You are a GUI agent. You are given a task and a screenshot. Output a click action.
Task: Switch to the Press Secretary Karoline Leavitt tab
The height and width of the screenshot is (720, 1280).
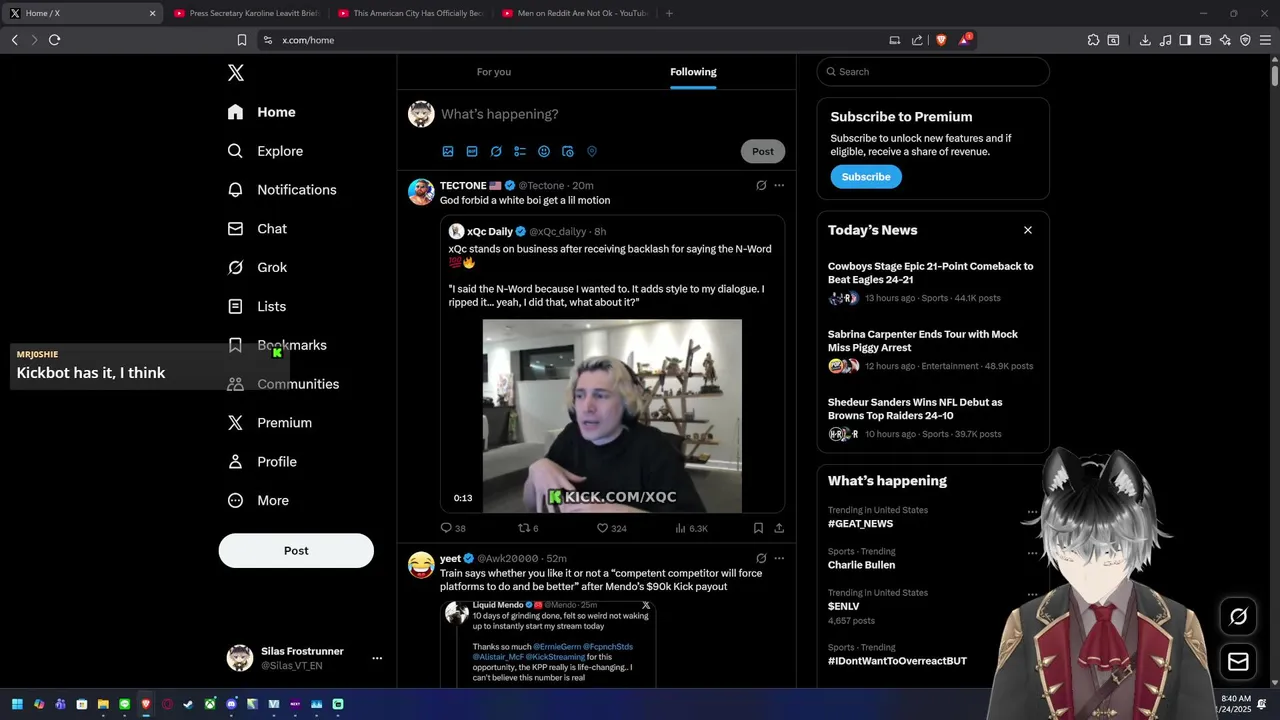(x=245, y=13)
